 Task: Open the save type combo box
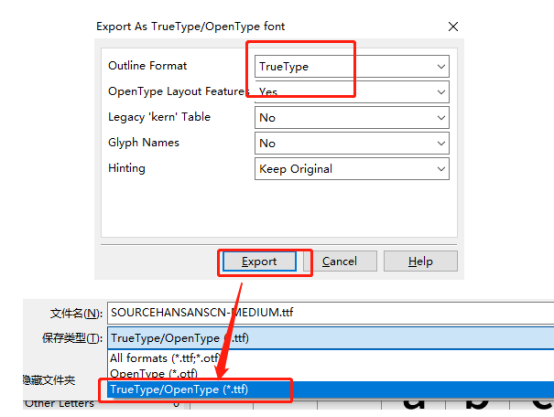point(330,338)
